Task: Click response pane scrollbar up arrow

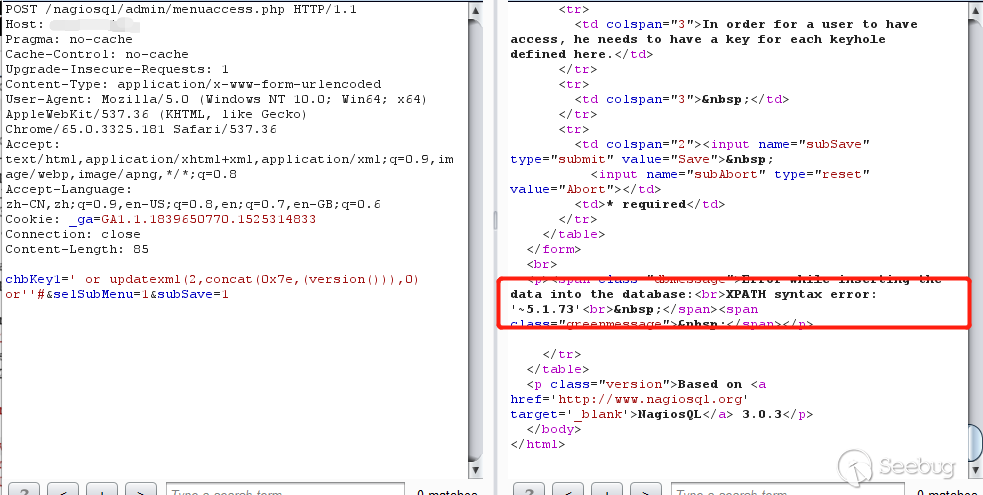Action: 976,11
